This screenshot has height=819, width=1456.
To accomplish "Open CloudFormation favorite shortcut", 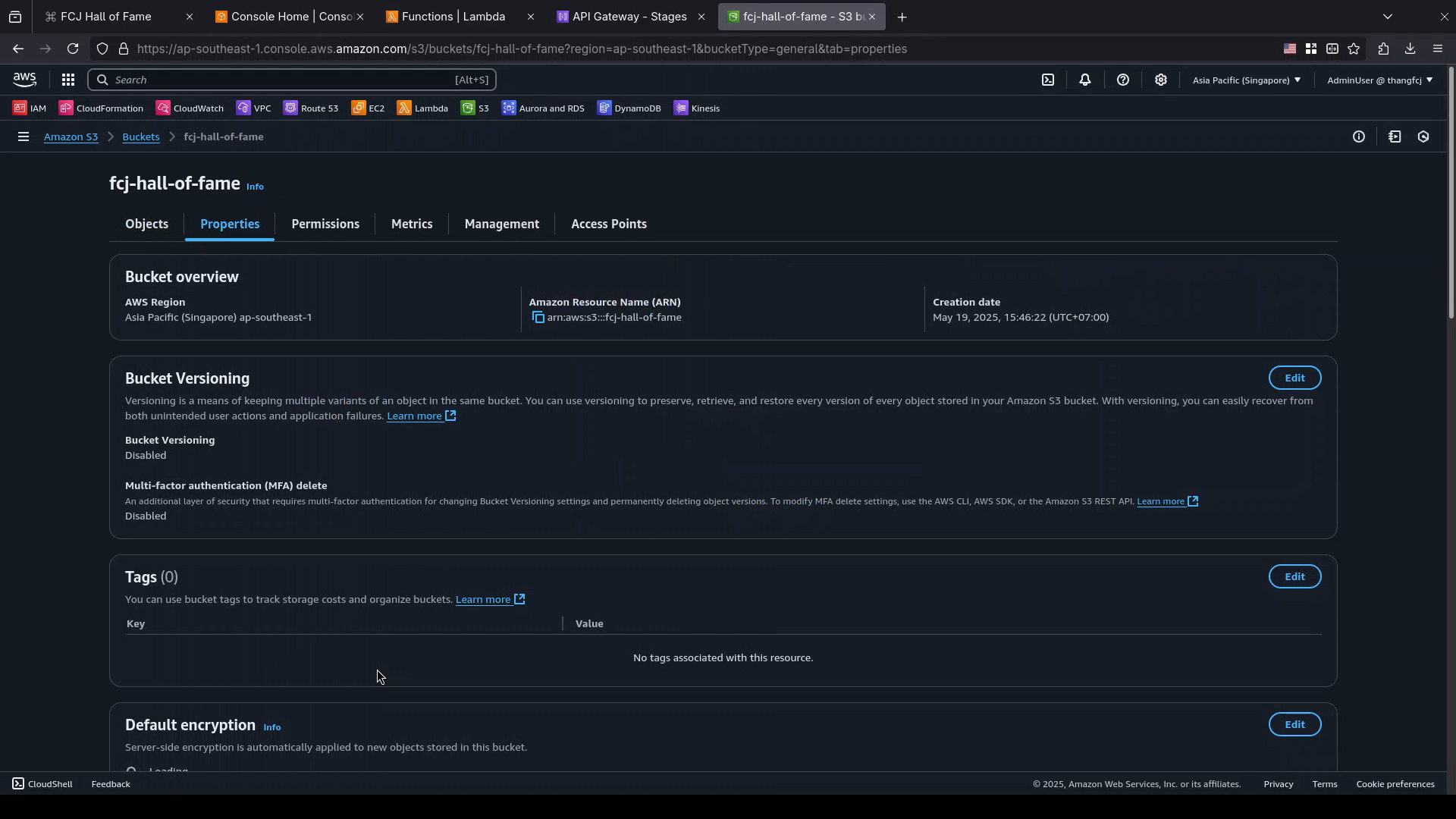I will [102, 108].
